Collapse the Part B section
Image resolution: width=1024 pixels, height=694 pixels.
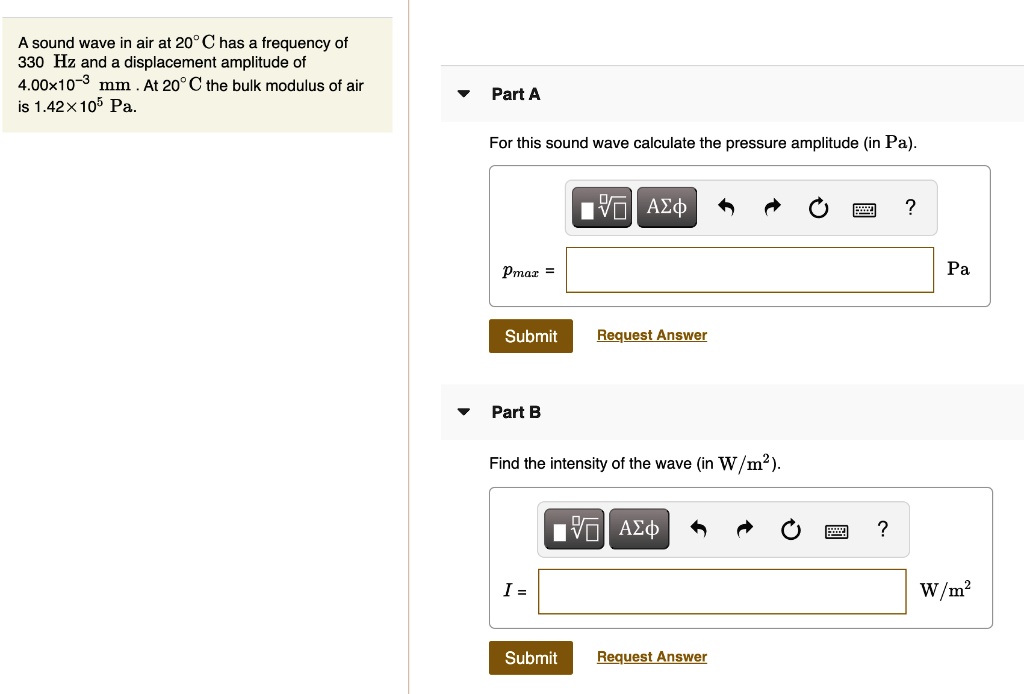(463, 412)
